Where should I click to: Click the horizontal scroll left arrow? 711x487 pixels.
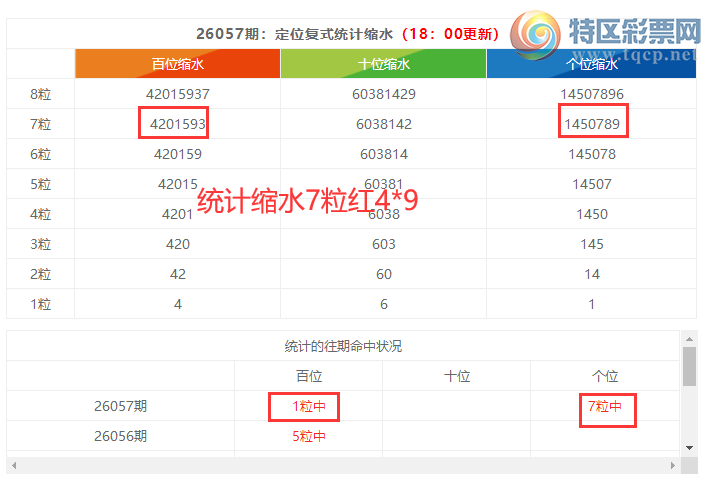point(14,465)
